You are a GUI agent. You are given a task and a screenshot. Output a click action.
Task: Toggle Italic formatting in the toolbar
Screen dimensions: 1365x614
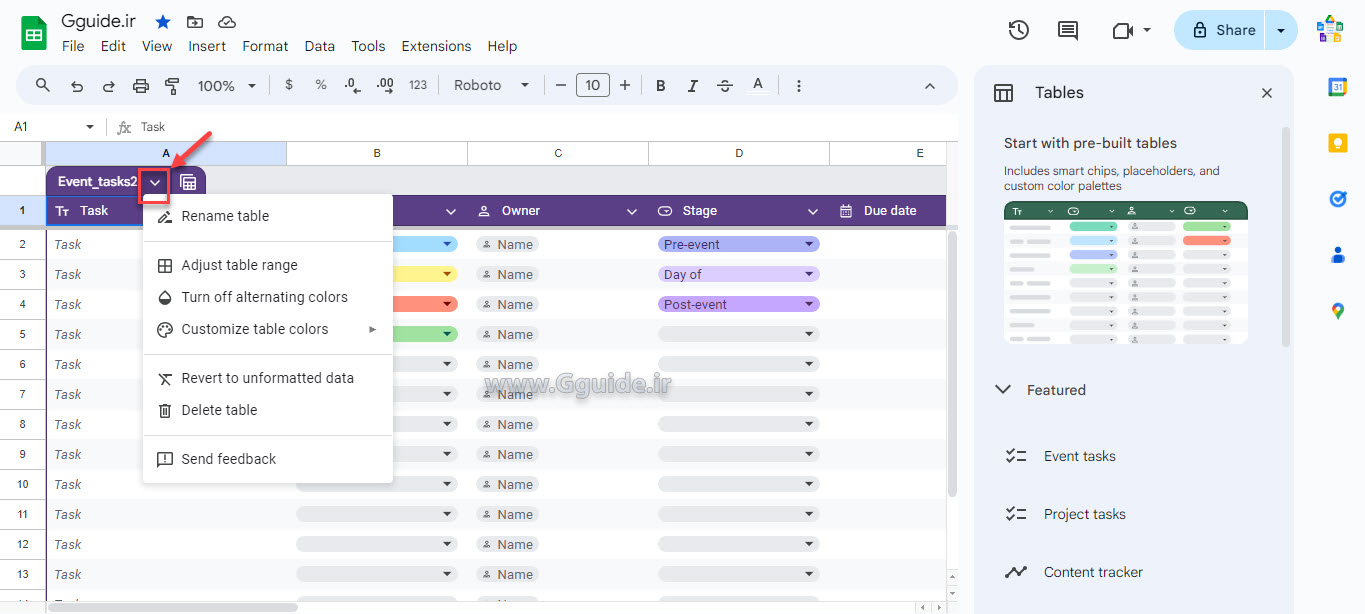(692, 85)
